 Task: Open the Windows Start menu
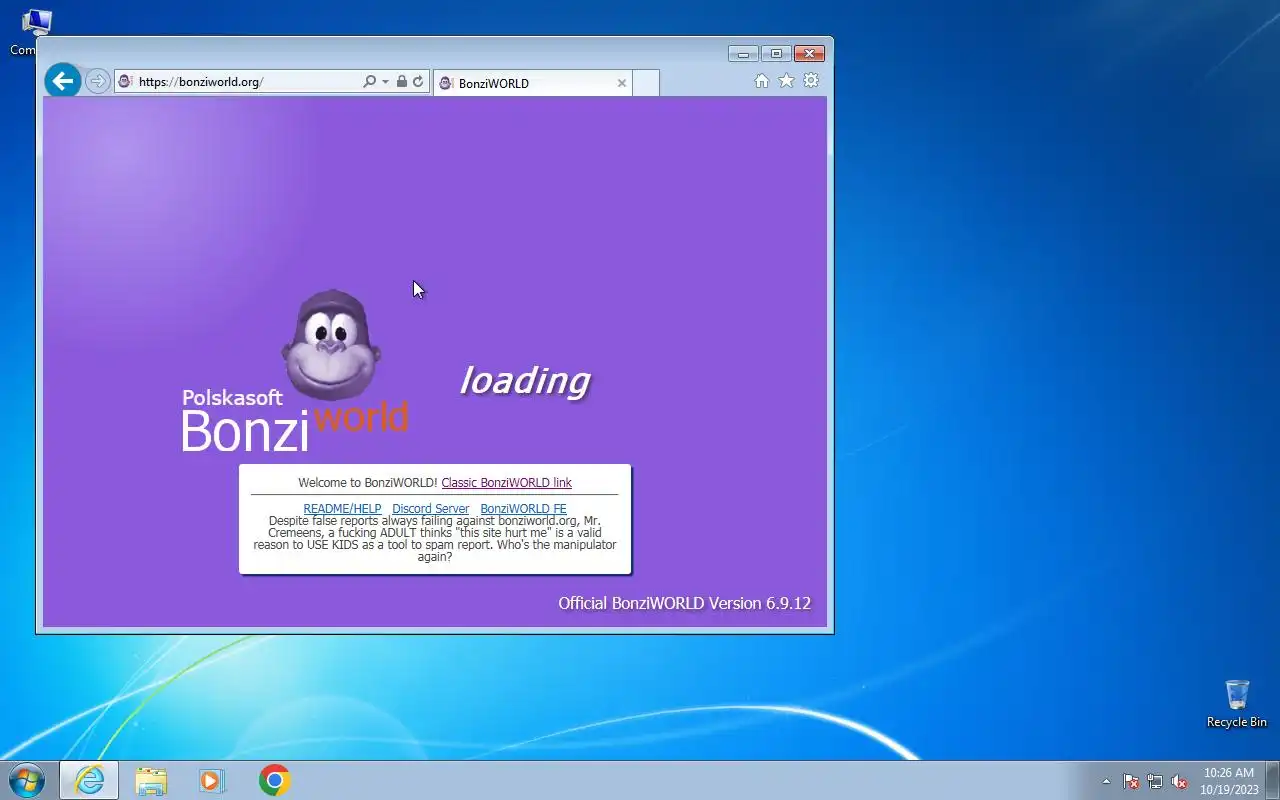pyautogui.click(x=27, y=780)
